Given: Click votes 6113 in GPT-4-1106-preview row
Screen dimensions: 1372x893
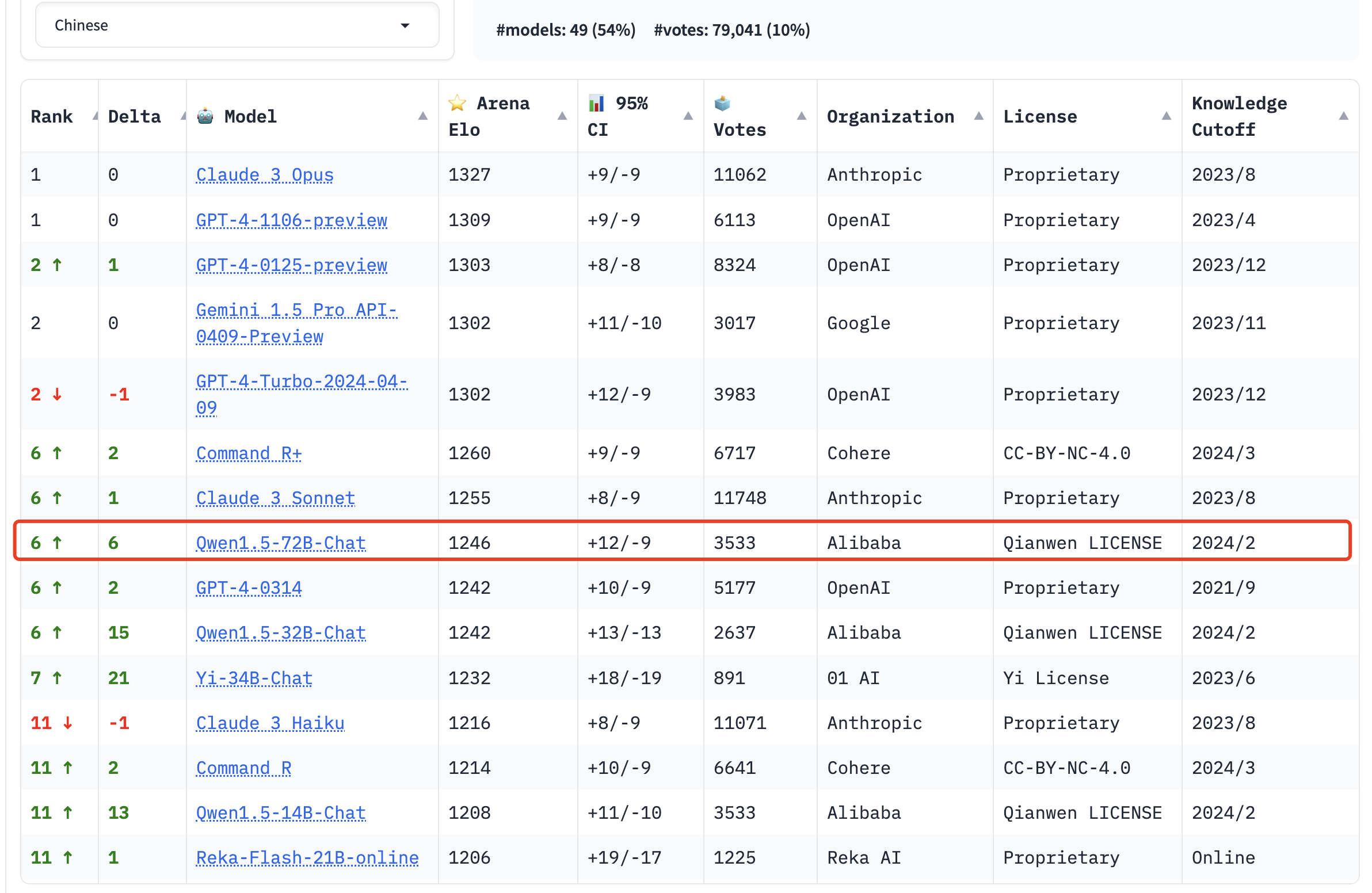Looking at the screenshot, I should click(x=734, y=220).
